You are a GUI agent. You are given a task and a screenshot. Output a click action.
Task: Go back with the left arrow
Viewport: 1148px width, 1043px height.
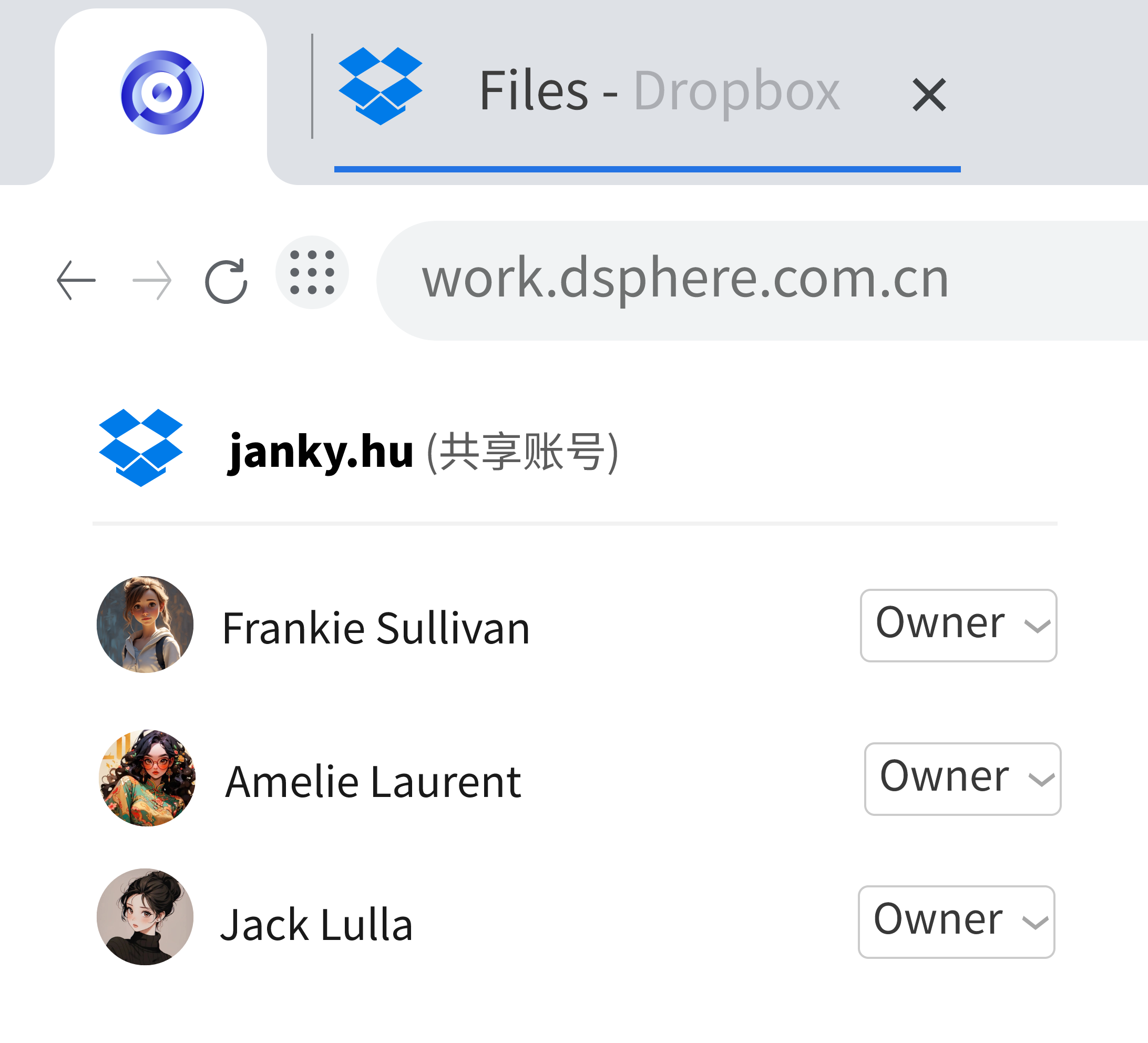[76, 280]
